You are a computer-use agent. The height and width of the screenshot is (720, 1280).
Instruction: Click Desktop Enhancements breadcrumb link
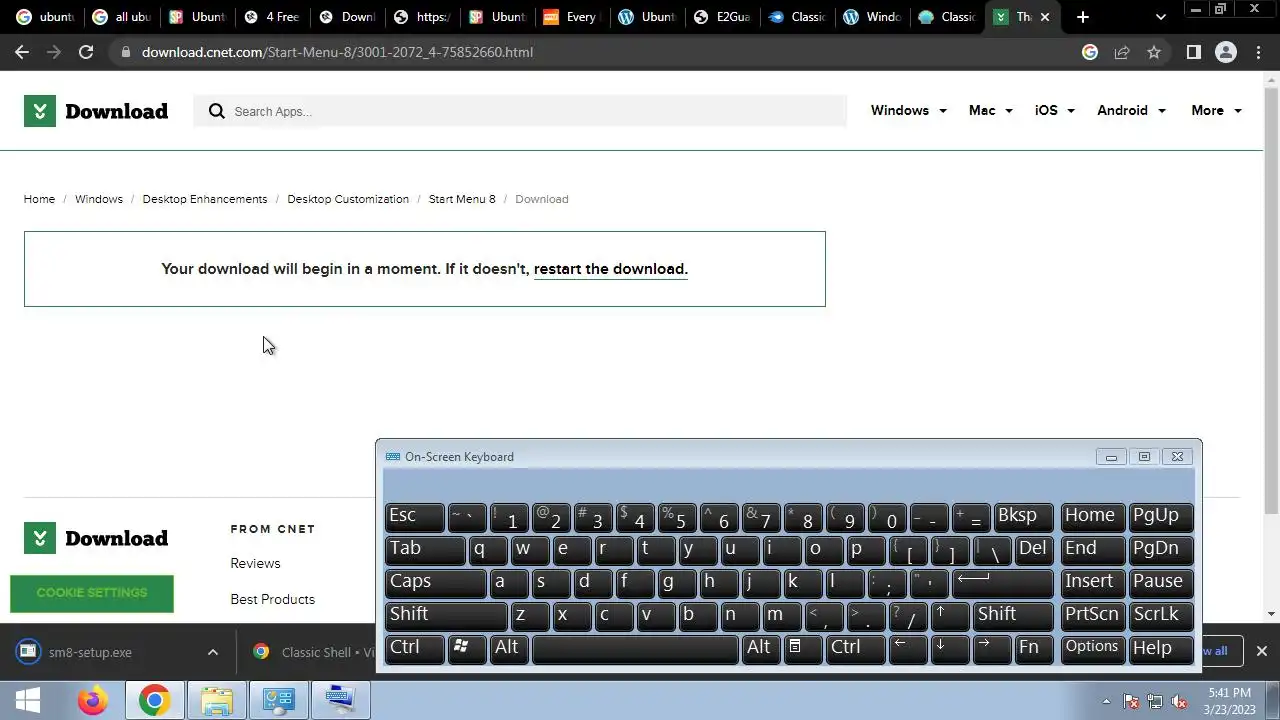tap(205, 199)
